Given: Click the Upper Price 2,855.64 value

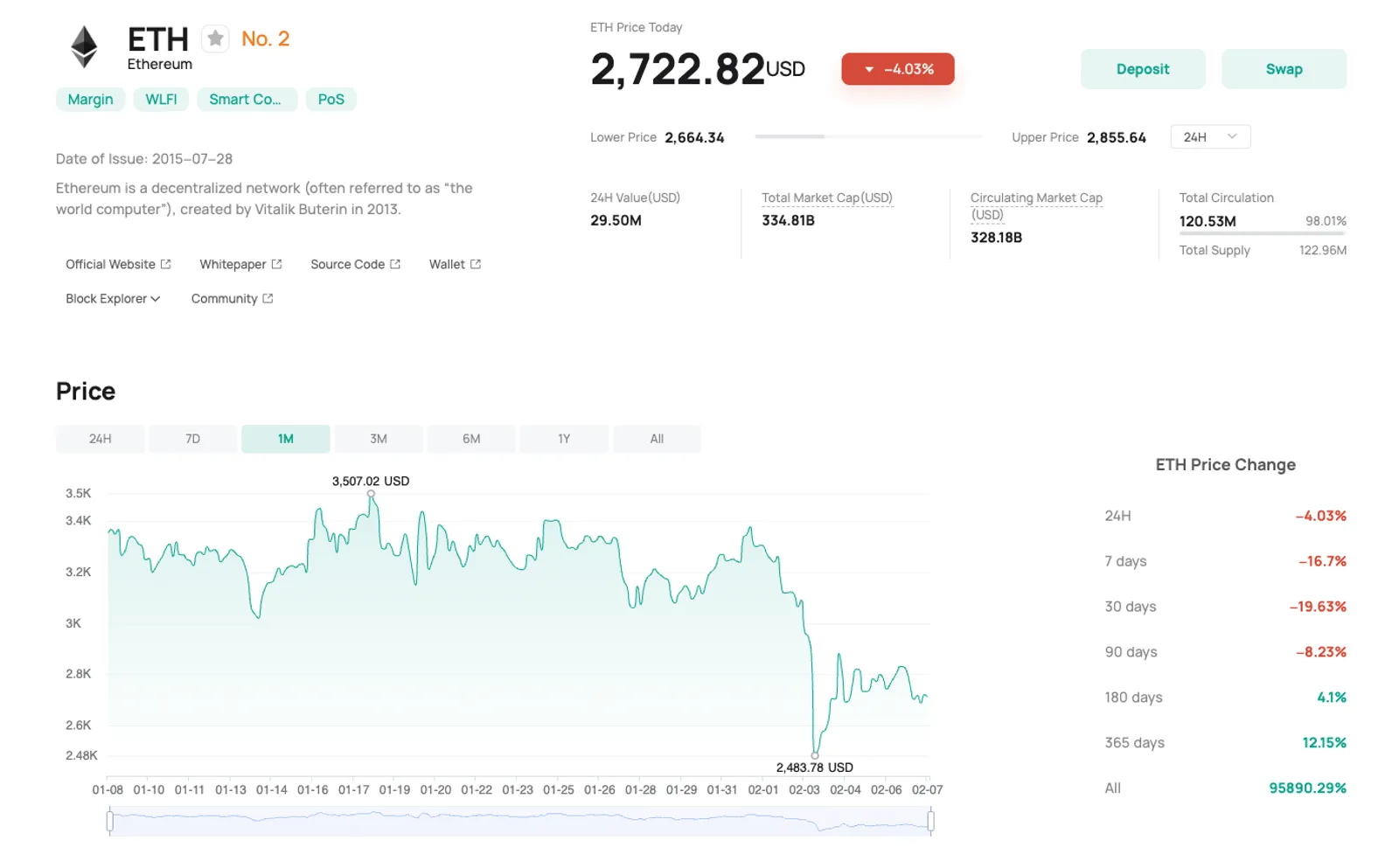Looking at the screenshot, I should tap(1117, 137).
